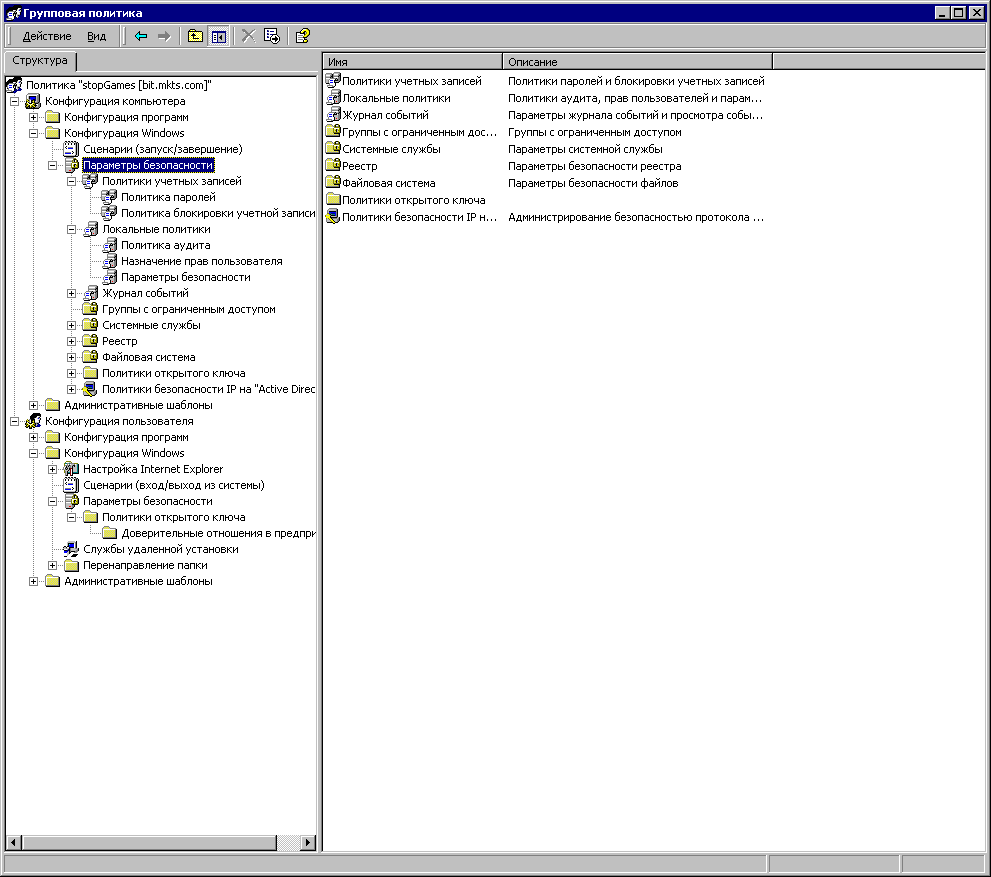
Task: Collapse Конфигурация пользователя node
Action: (x=15, y=421)
